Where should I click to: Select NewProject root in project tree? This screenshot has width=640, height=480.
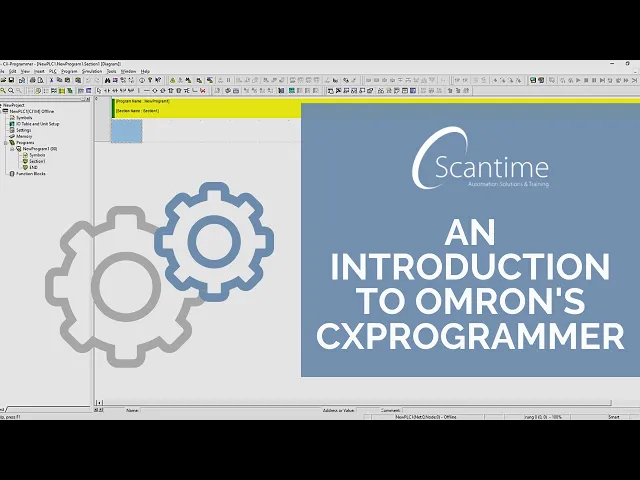(x=14, y=105)
